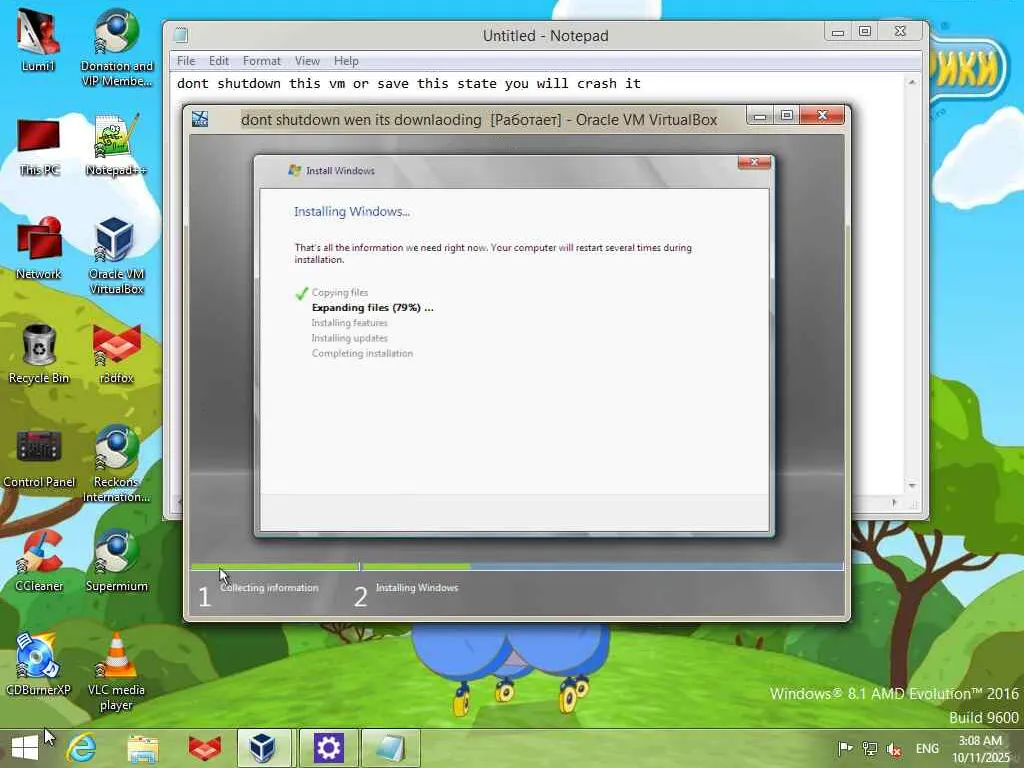Click Notepad vertical scrollbar down arrow
Image resolution: width=1024 pixels, height=768 pixels.
(912, 486)
